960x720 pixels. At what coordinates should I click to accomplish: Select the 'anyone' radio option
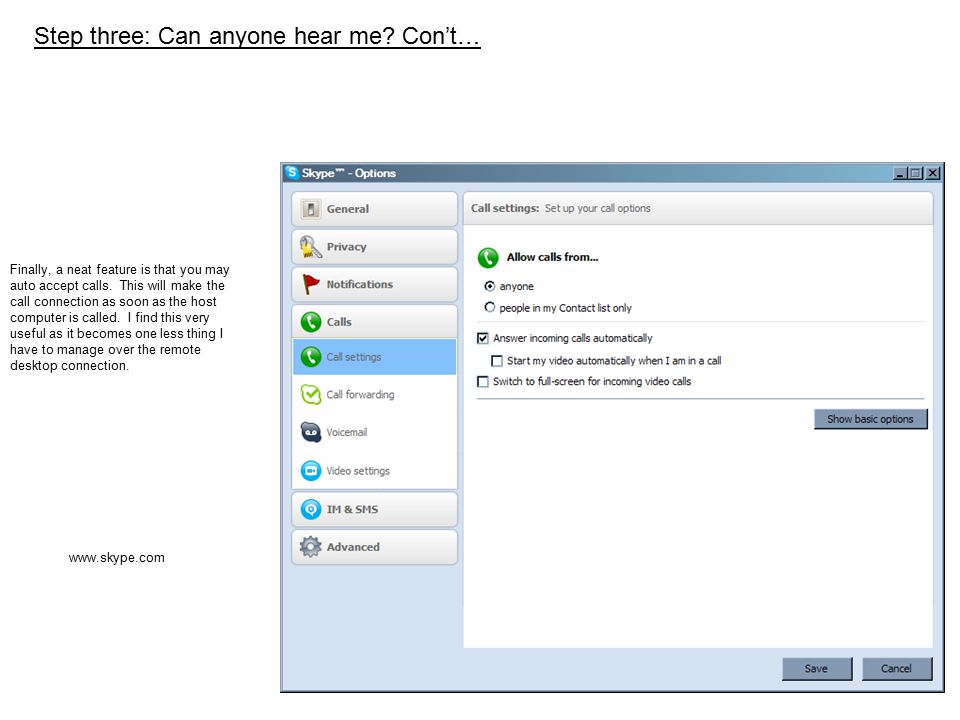490,286
